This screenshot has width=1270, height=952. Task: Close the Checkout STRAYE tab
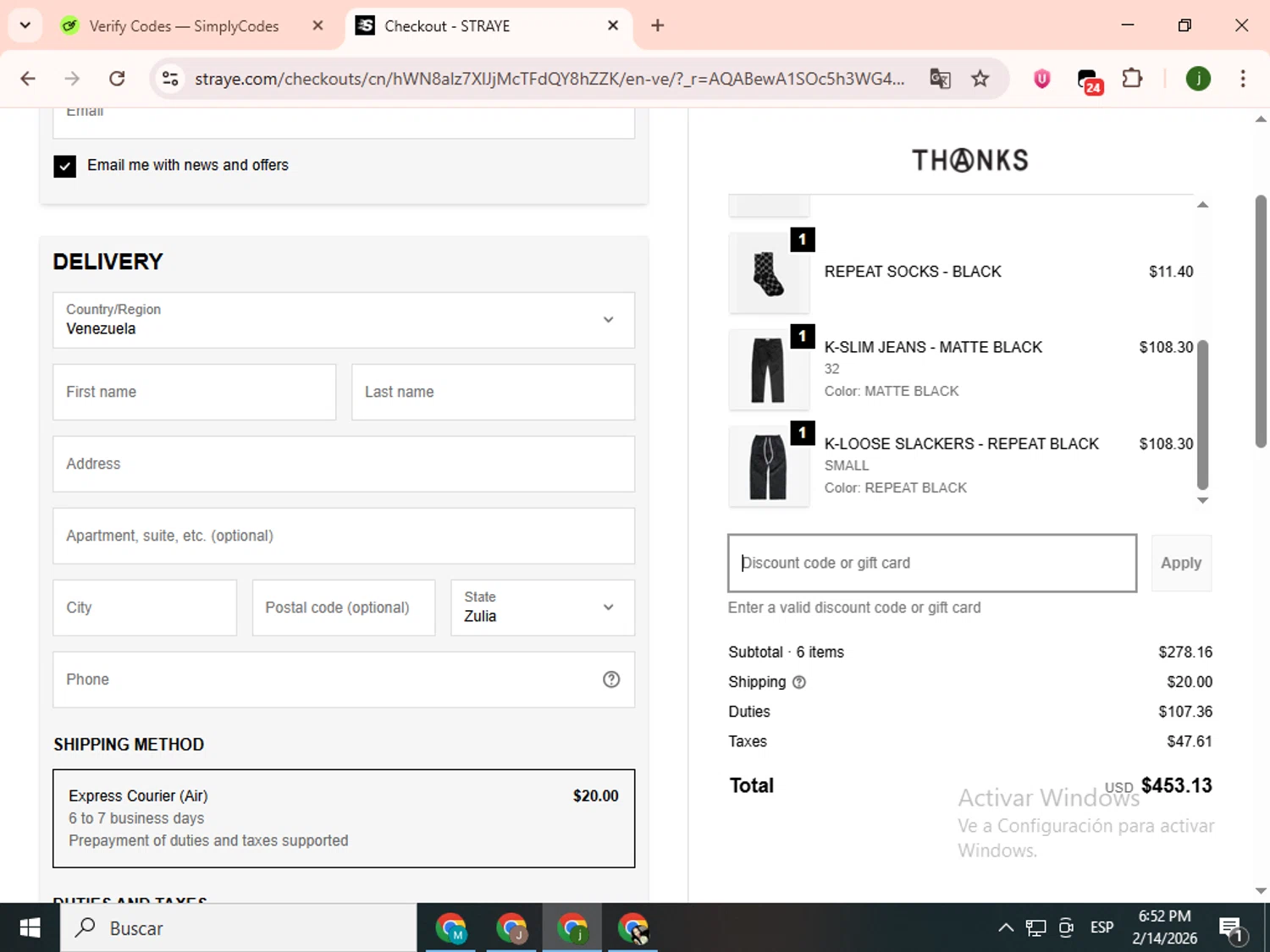[613, 25]
